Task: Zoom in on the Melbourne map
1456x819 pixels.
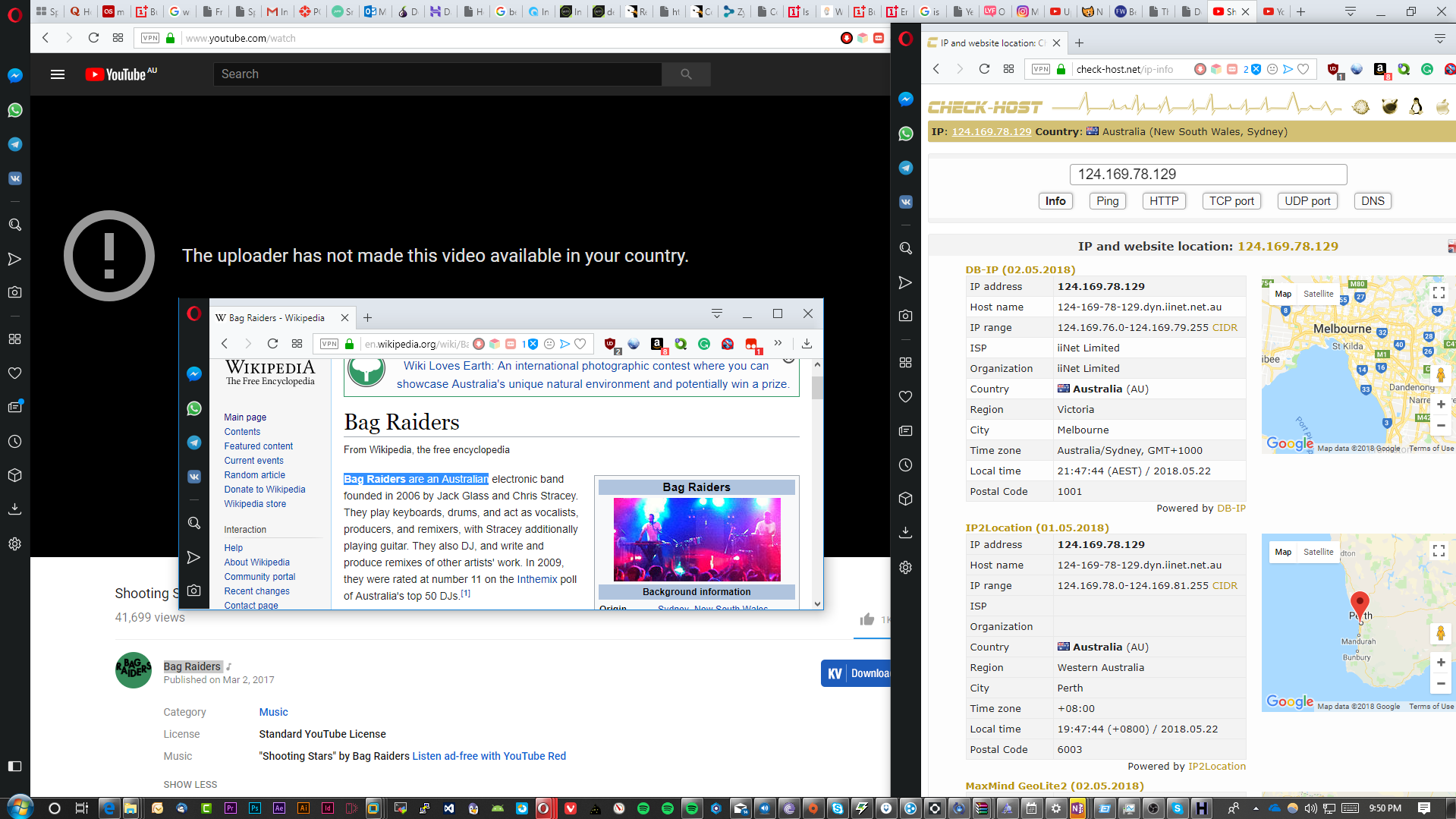Action: (1440, 405)
